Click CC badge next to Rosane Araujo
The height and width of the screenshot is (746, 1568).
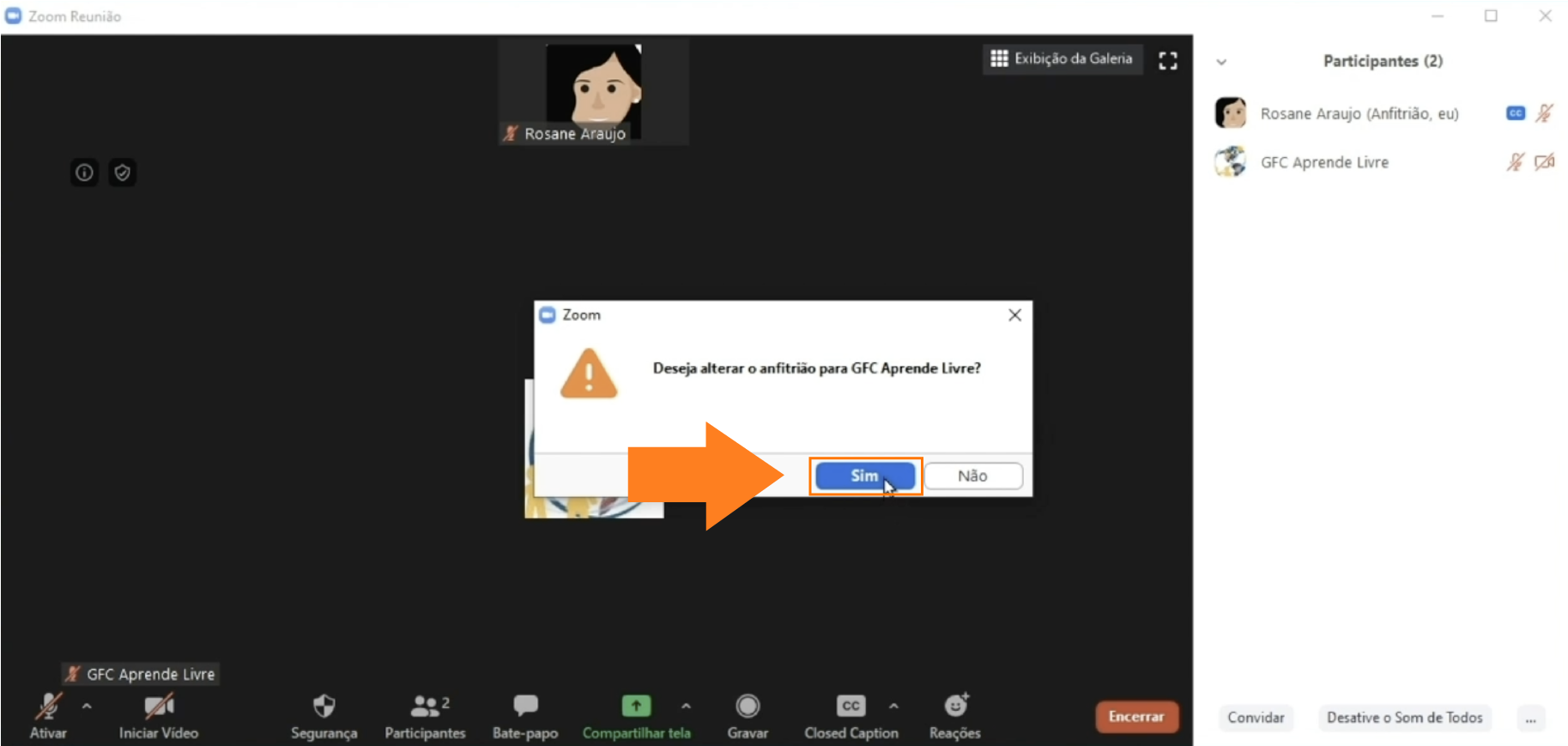click(1516, 113)
